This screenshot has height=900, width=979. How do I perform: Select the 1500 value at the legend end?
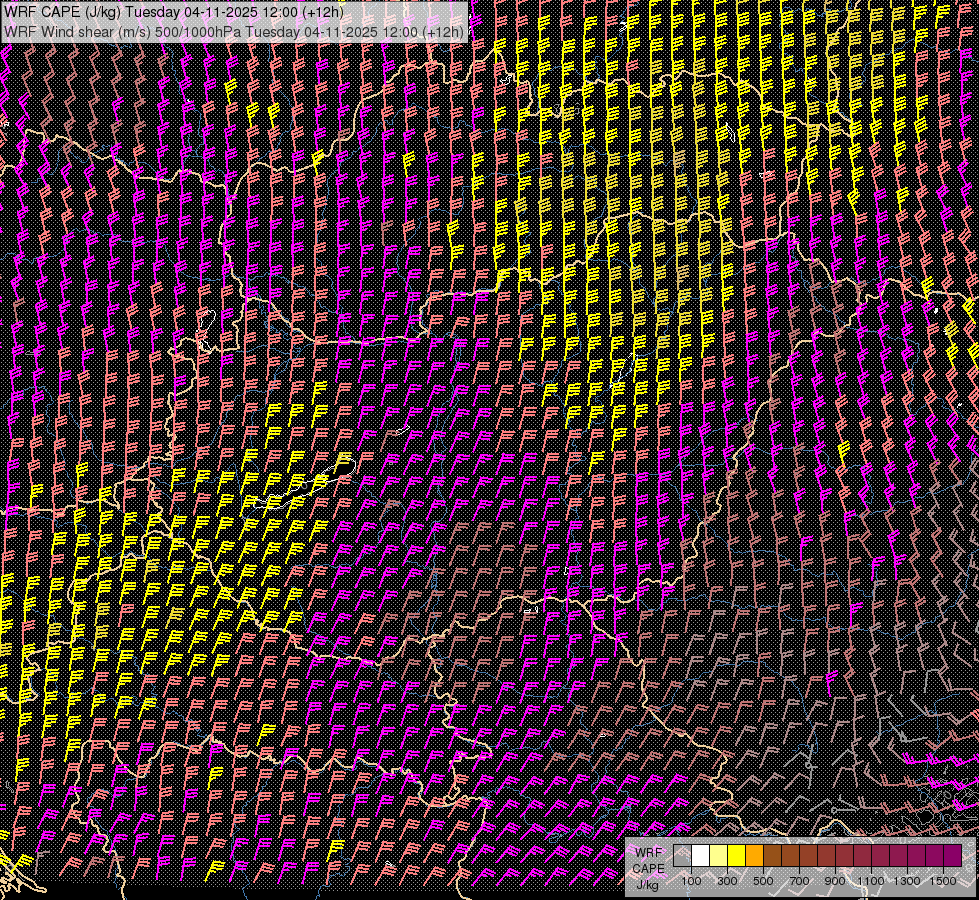(943, 881)
